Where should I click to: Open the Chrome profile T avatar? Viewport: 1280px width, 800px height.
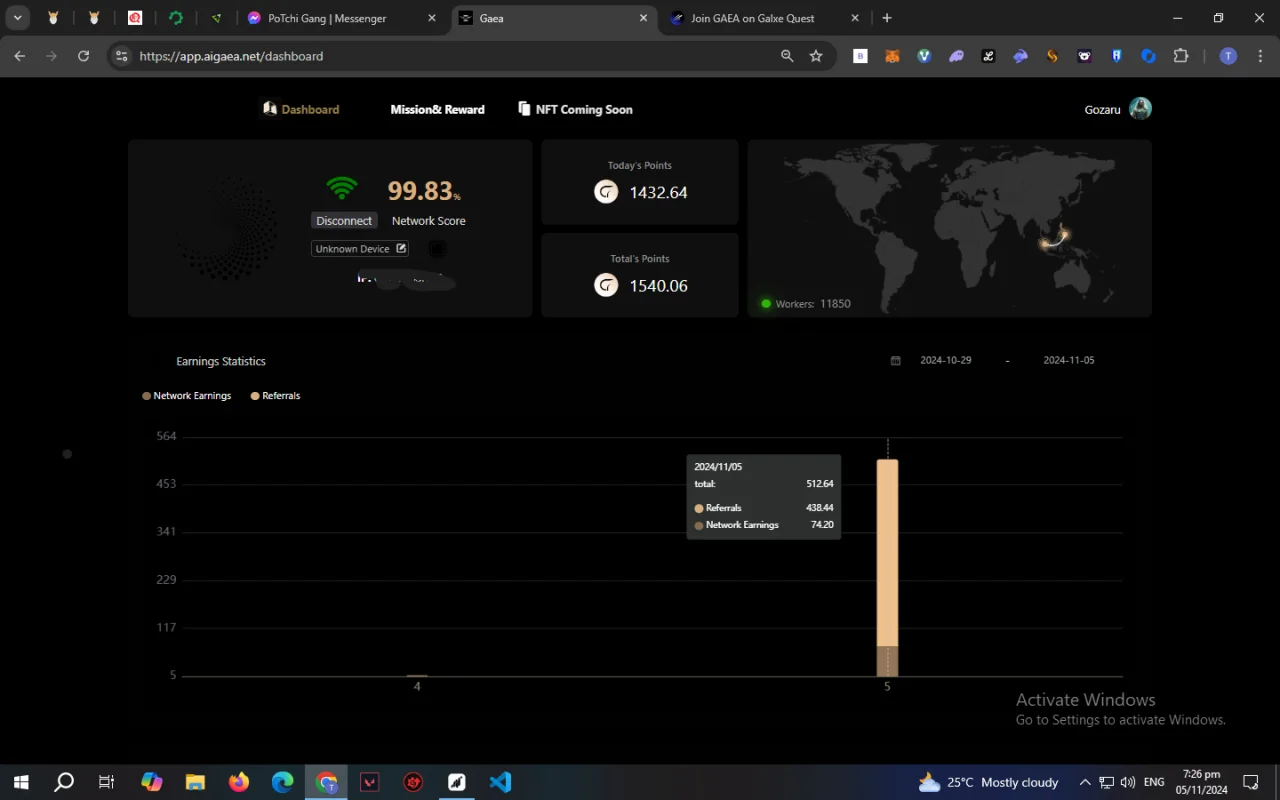[x=1228, y=56]
